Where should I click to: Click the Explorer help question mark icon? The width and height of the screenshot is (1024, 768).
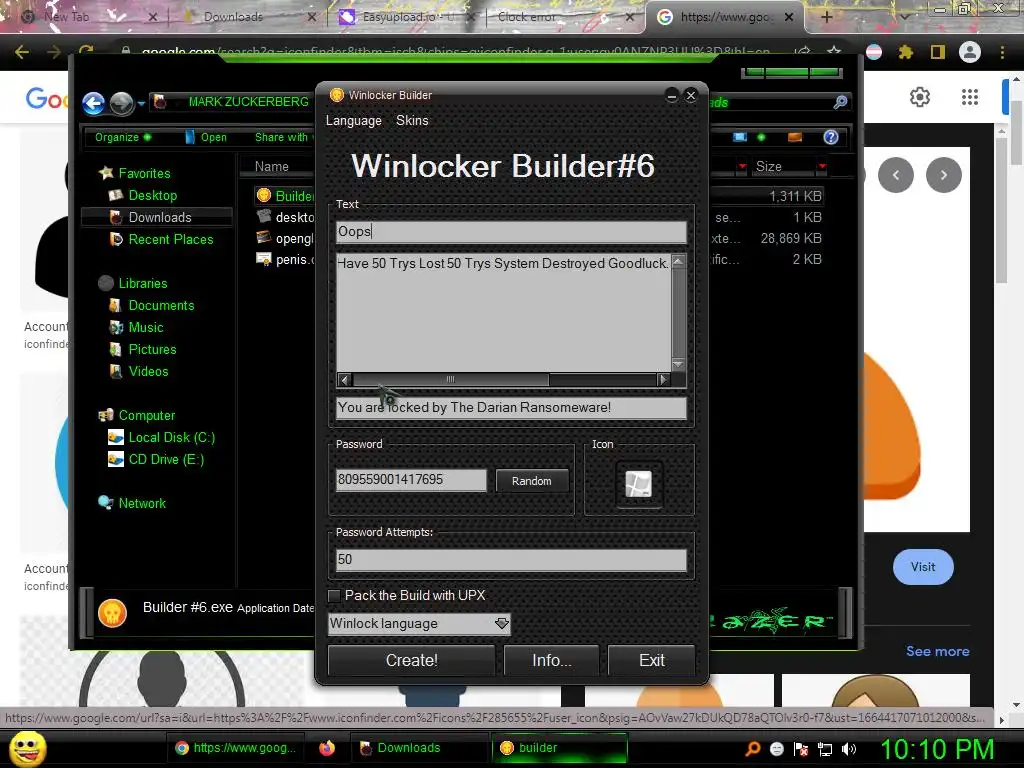(831, 137)
